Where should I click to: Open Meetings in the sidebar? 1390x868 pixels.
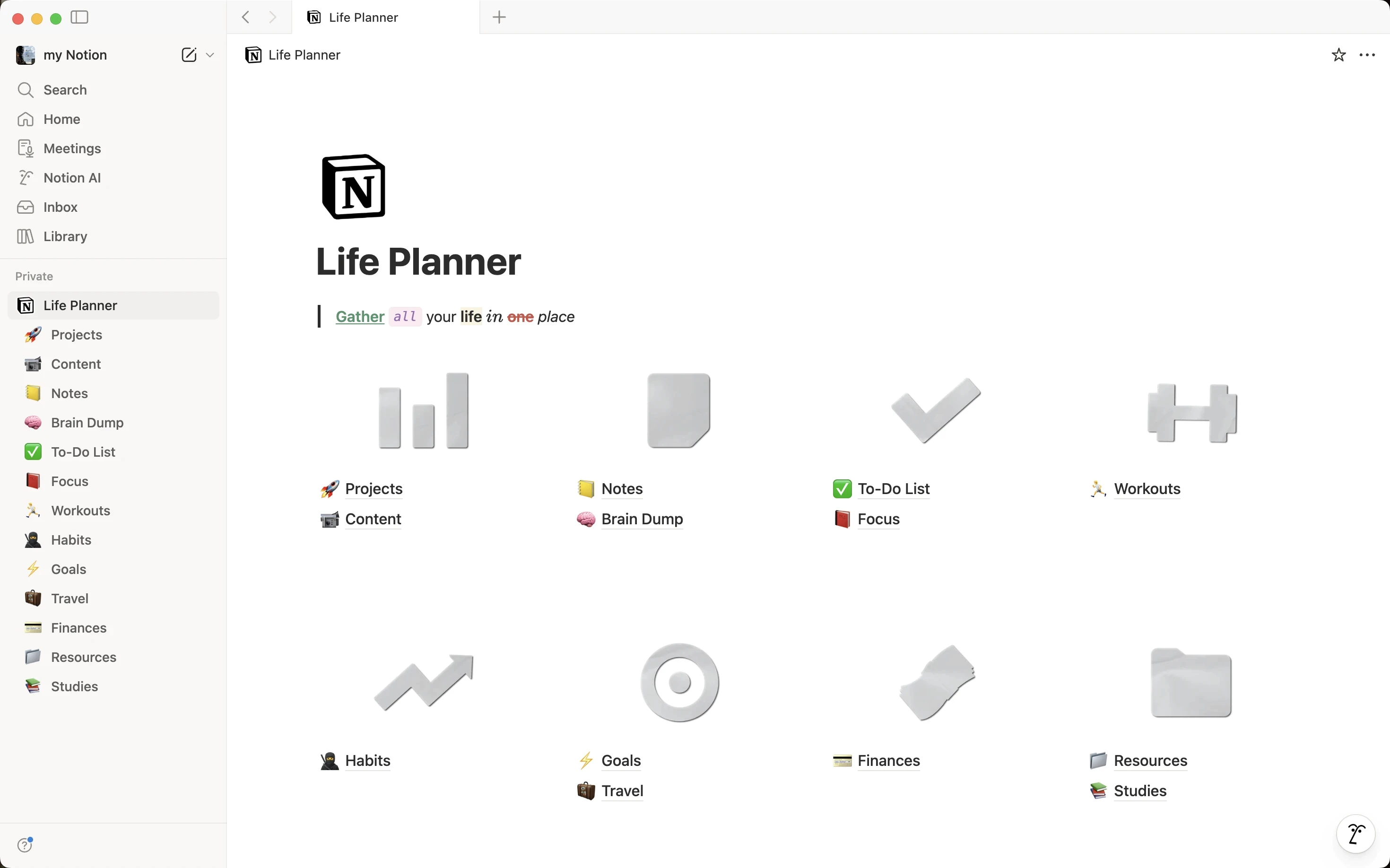[x=72, y=148]
